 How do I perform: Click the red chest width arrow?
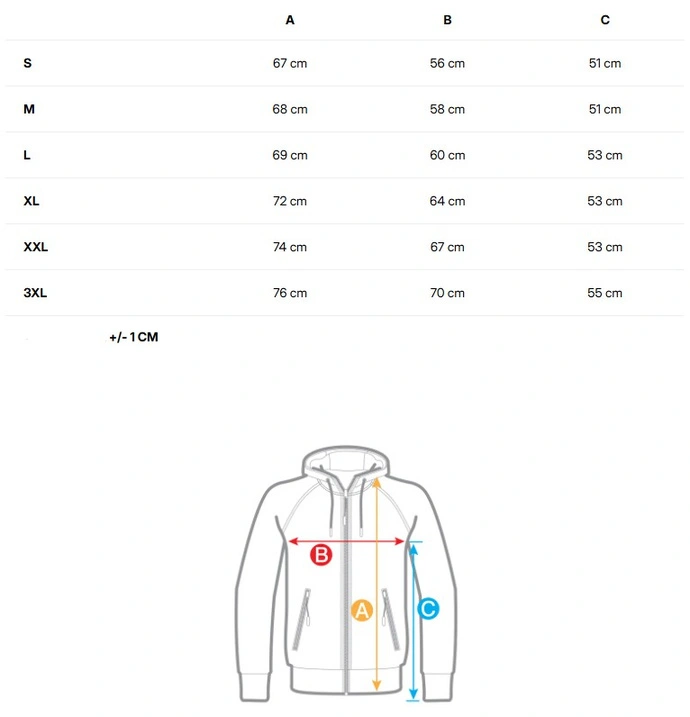(x=346, y=541)
